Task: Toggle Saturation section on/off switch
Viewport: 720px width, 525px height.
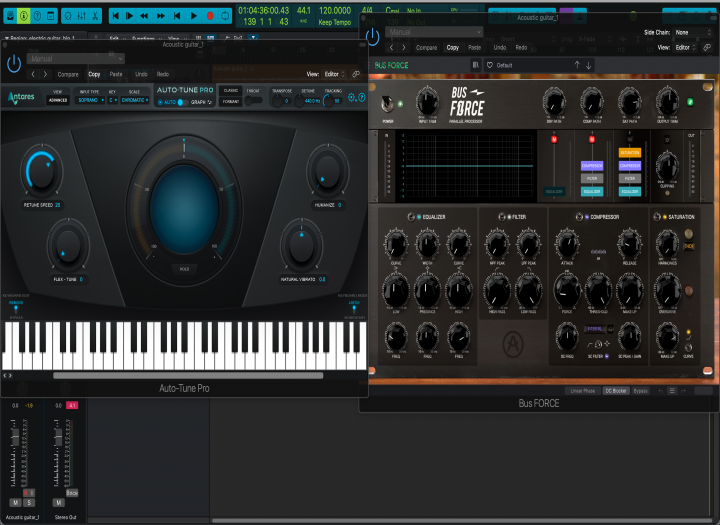Action: pos(657,217)
